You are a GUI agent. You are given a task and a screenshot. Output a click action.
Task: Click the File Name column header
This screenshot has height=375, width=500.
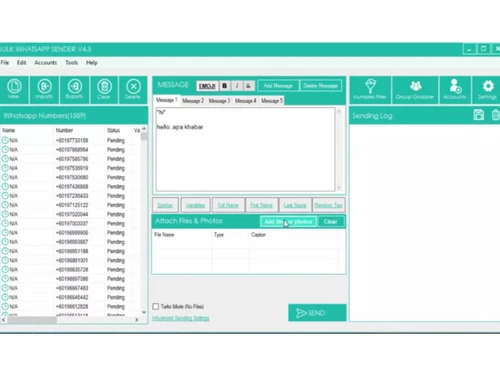point(164,235)
